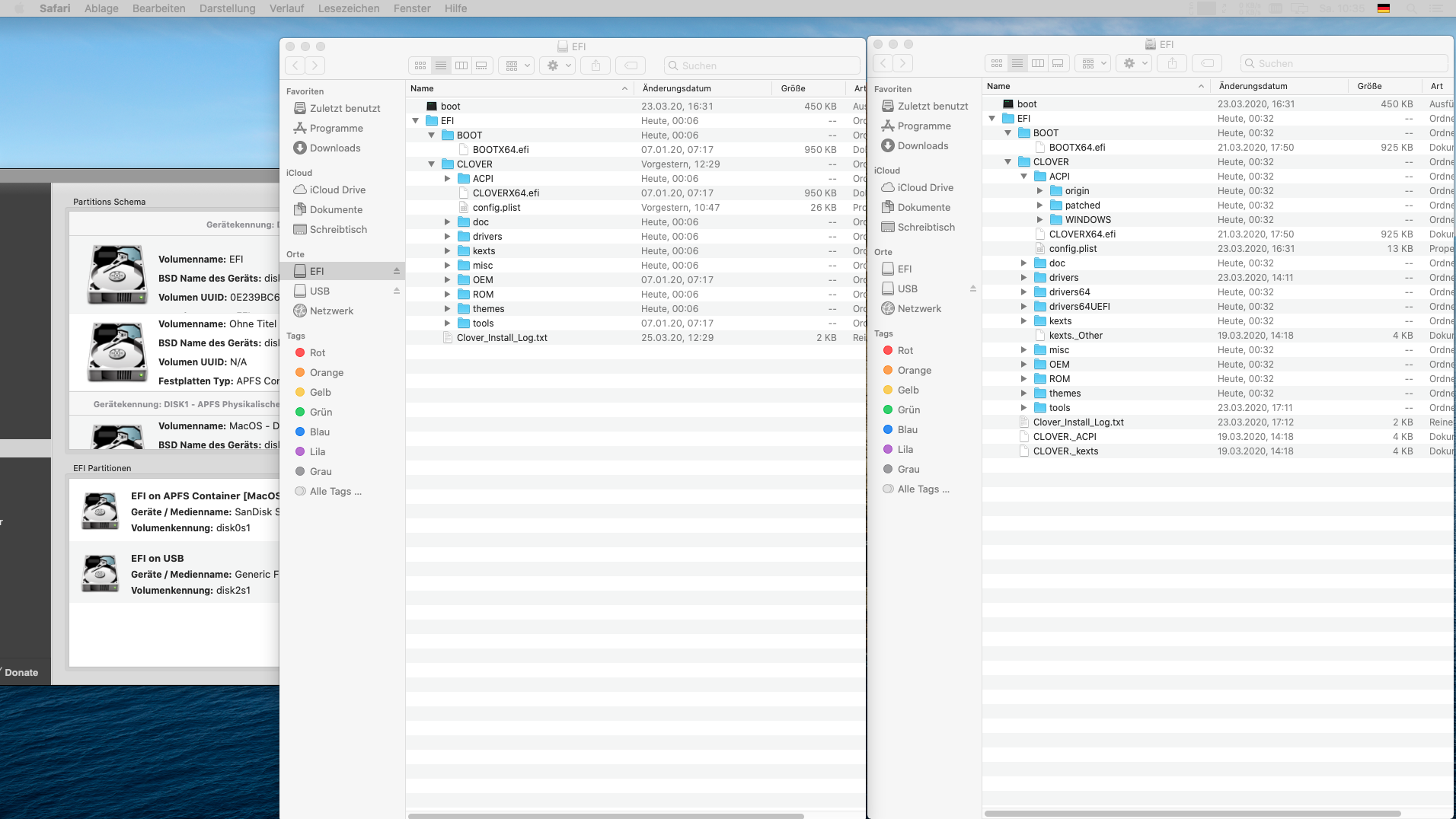Image resolution: width=1456 pixels, height=819 pixels.
Task: Switch right Finder window to list view
Action: [x=1017, y=63]
